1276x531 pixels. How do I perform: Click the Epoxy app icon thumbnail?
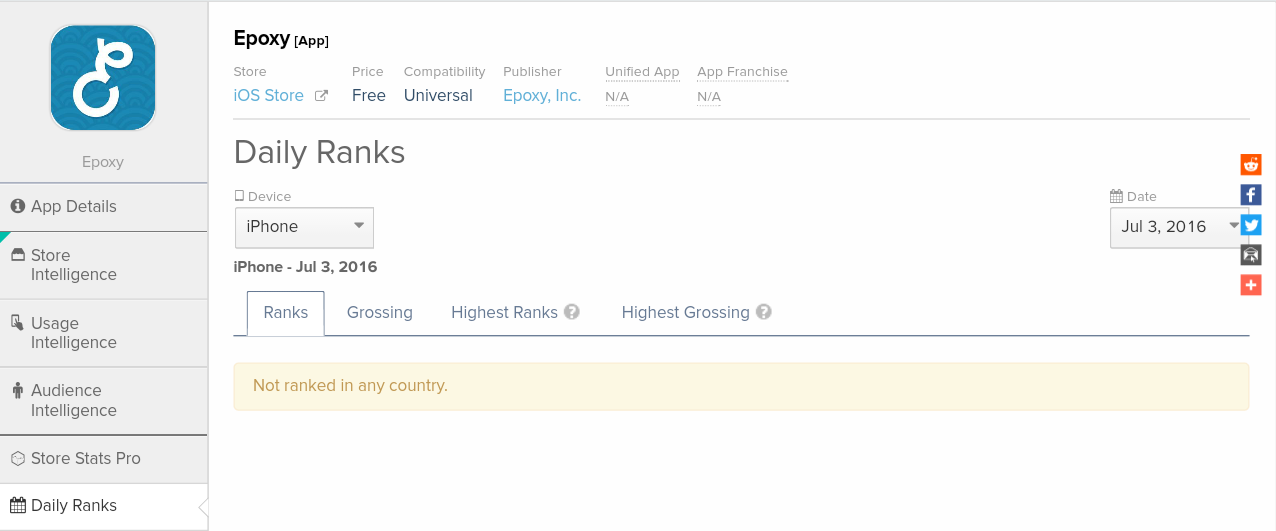point(103,78)
